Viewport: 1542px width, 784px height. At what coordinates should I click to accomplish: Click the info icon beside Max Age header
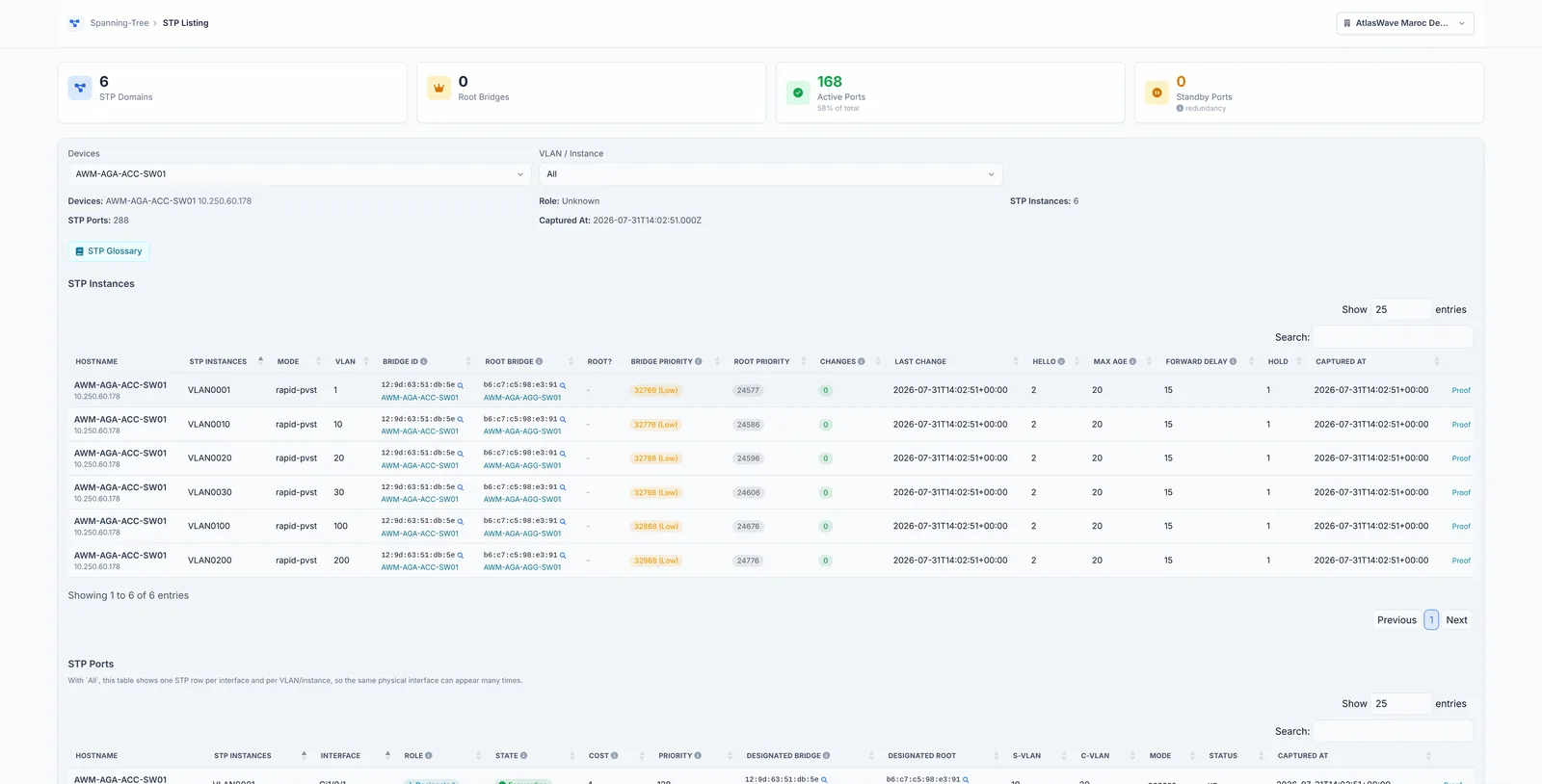[1133, 362]
